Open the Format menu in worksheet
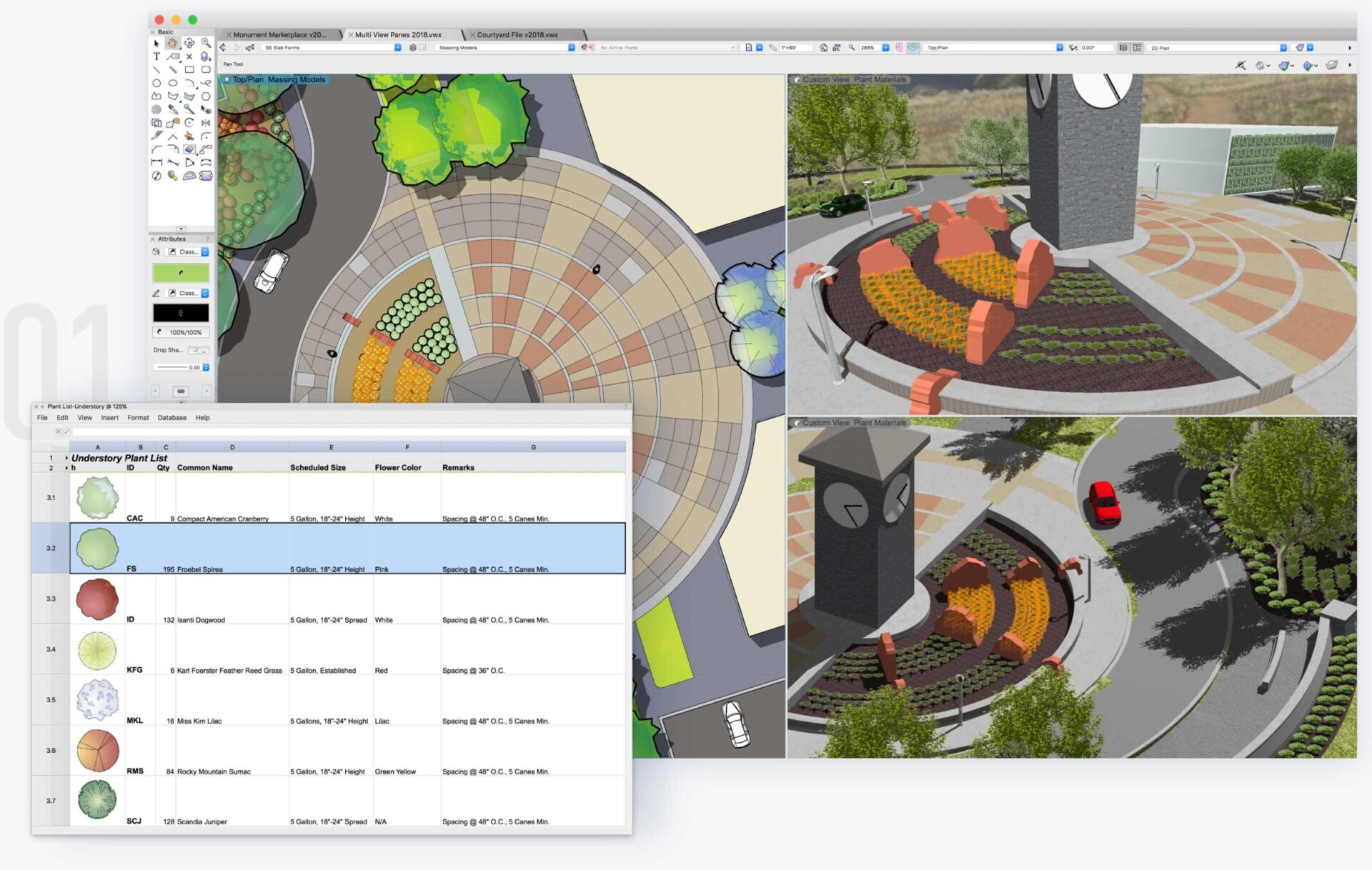The width and height of the screenshot is (1372, 870). [138, 418]
